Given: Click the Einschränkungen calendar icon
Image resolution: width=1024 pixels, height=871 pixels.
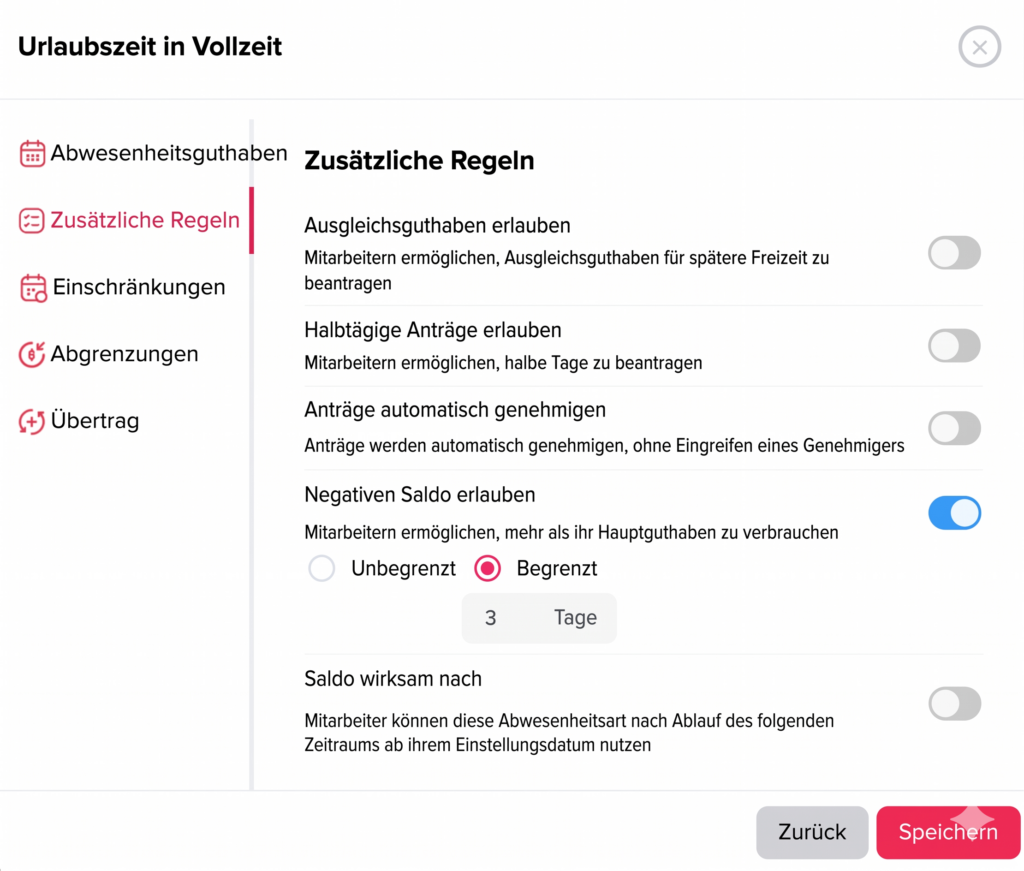Looking at the screenshot, I should pyautogui.click(x=31, y=287).
